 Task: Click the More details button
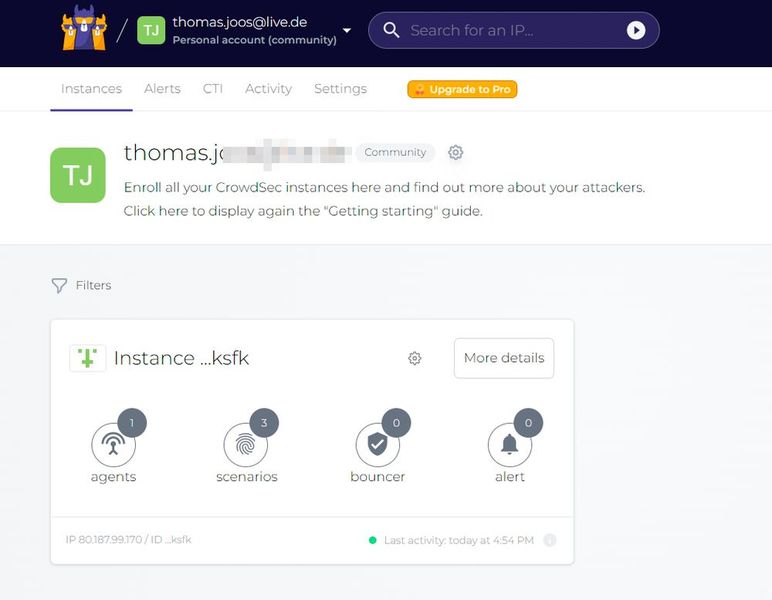click(x=504, y=358)
